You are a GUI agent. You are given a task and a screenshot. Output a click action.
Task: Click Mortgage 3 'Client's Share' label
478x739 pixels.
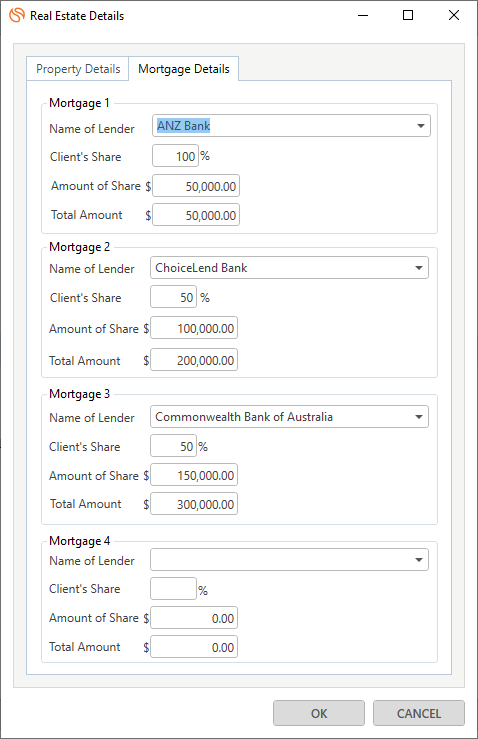tap(85, 447)
